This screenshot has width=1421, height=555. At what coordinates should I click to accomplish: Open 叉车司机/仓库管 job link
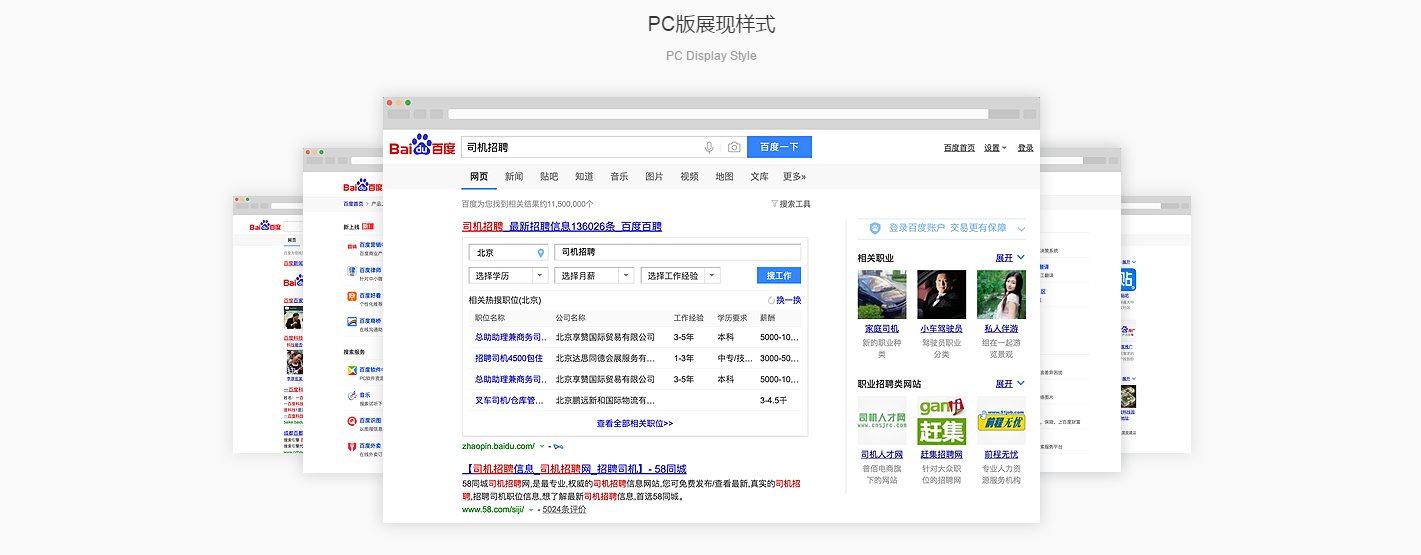pos(509,400)
